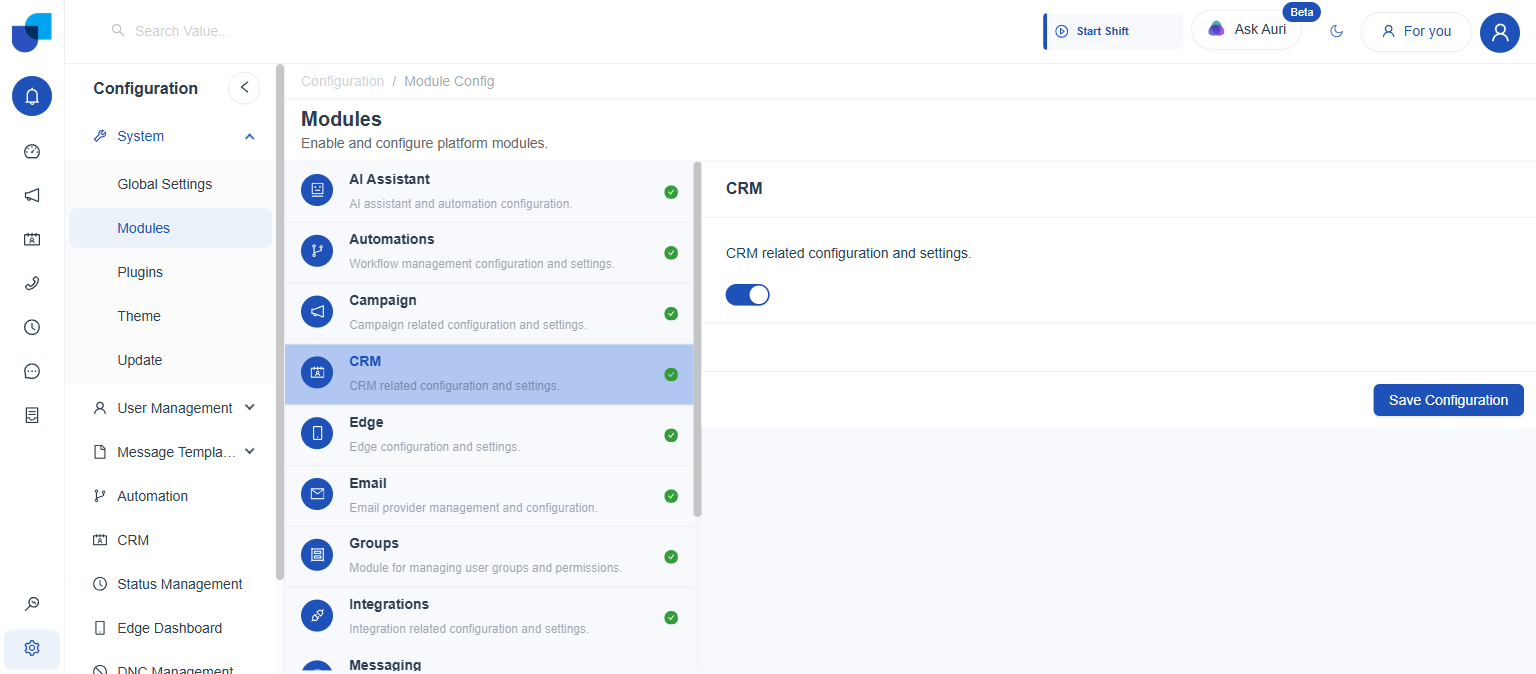Click the AI Assistant module icon
This screenshot has height=674, width=1536.
click(x=317, y=190)
